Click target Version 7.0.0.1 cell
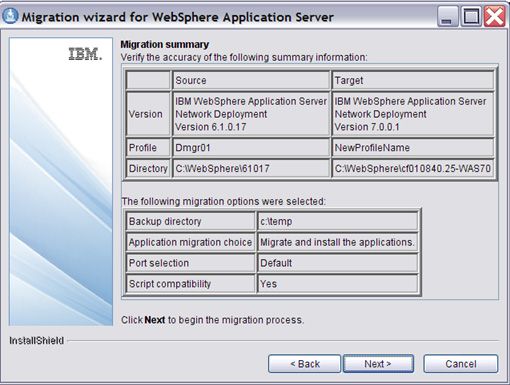510x385 pixels. (x=413, y=114)
